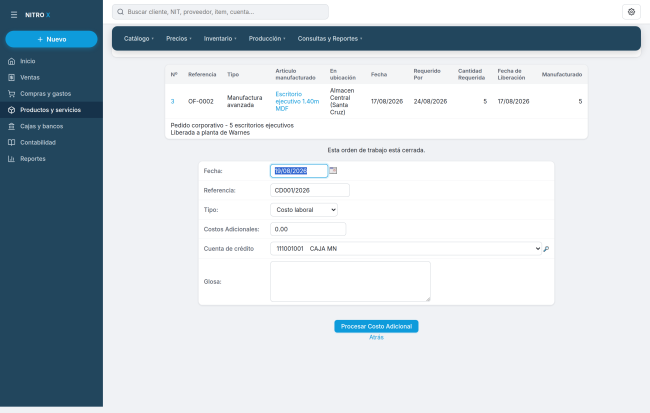This screenshot has width=650, height=413.
Task: Click Almacen Central (Santa Cruz) cell
Action: pyautogui.click(x=342, y=102)
